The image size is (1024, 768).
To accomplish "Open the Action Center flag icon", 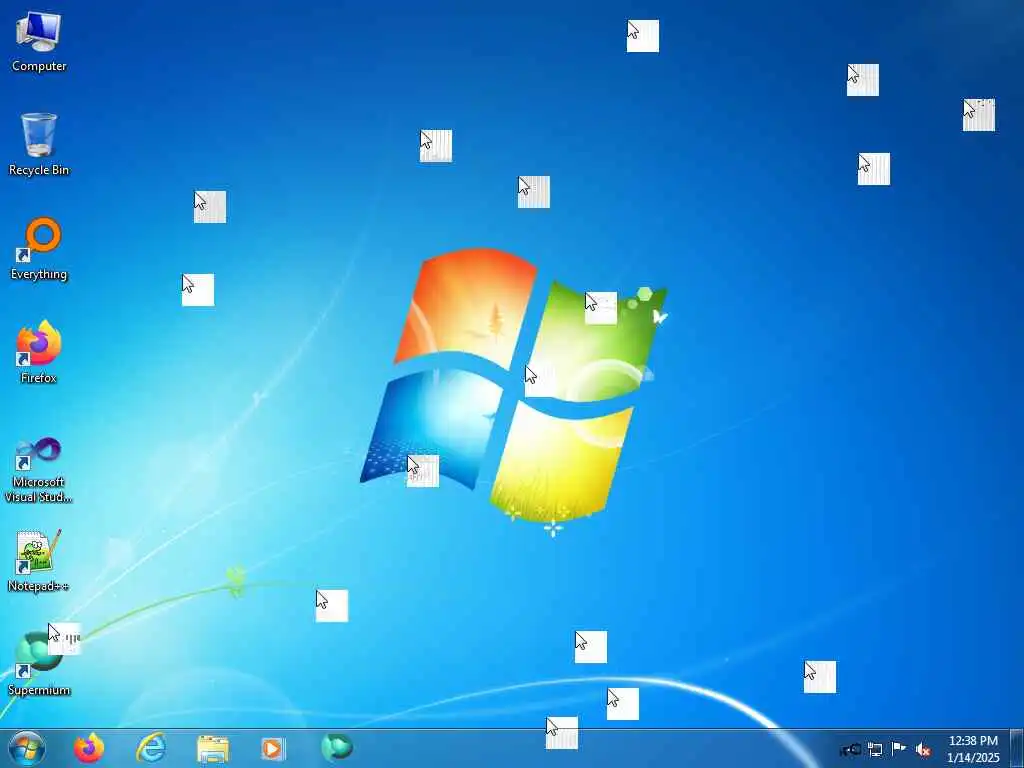I will (x=899, y=749).
